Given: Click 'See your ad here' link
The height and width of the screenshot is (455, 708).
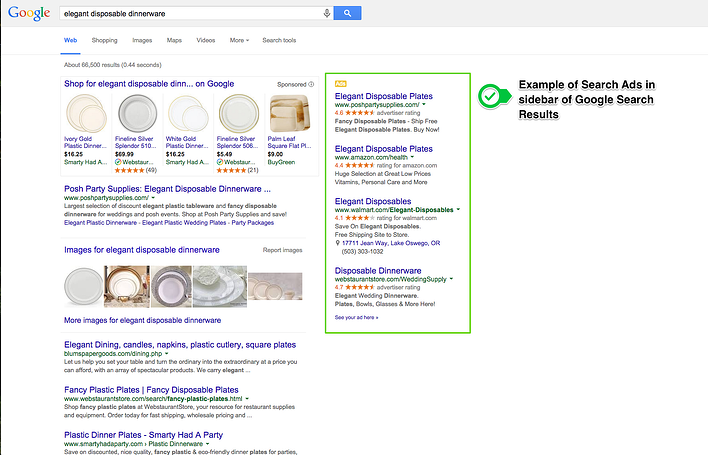Looking at the screenshot, I should [x=356, y=317].
